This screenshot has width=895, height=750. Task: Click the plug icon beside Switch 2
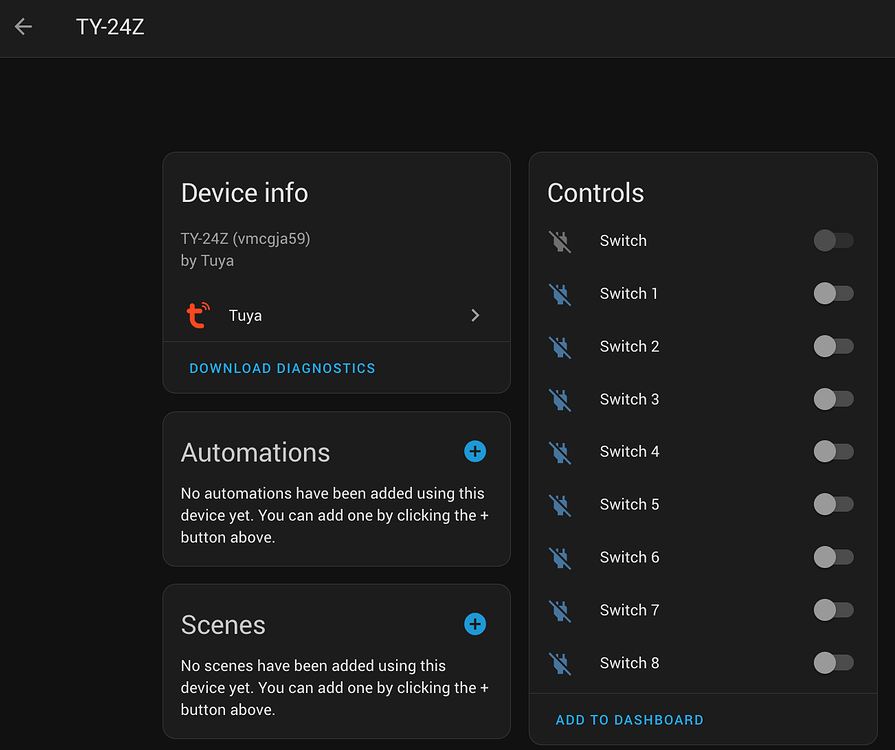pyautogui.click(x=560, y=347)
